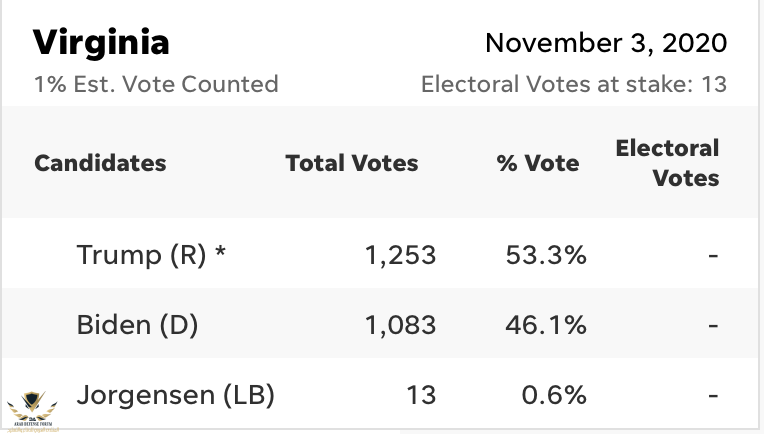Click the 1% Est. Vote Counted label
764x434 pixels.
tap(156, 84)
